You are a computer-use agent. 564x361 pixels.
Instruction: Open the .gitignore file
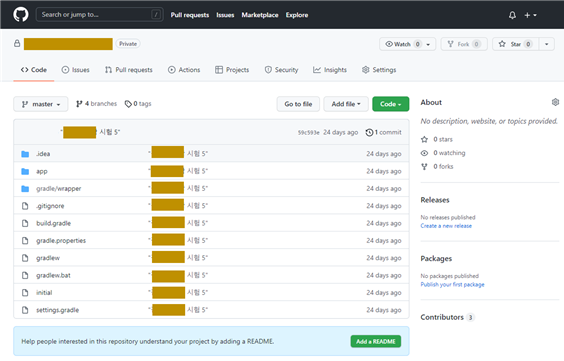[x=50, y=206]
